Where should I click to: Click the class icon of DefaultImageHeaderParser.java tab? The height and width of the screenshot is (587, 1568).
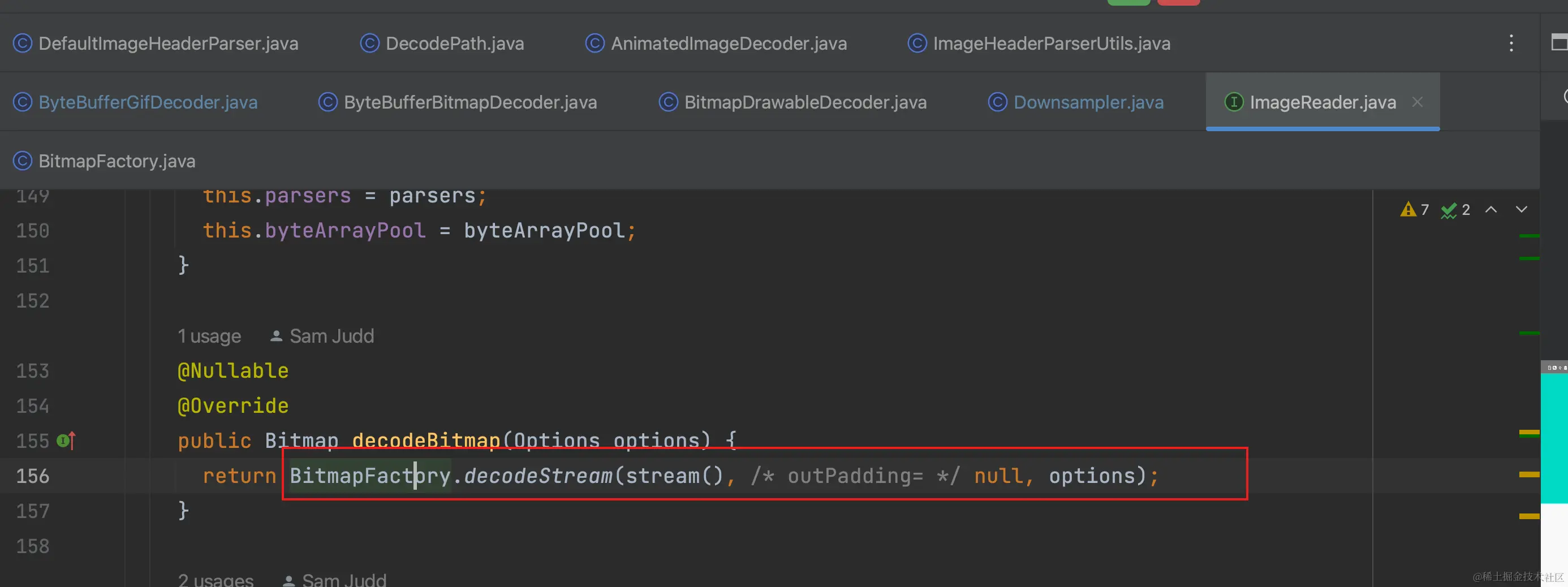(23, 43)
